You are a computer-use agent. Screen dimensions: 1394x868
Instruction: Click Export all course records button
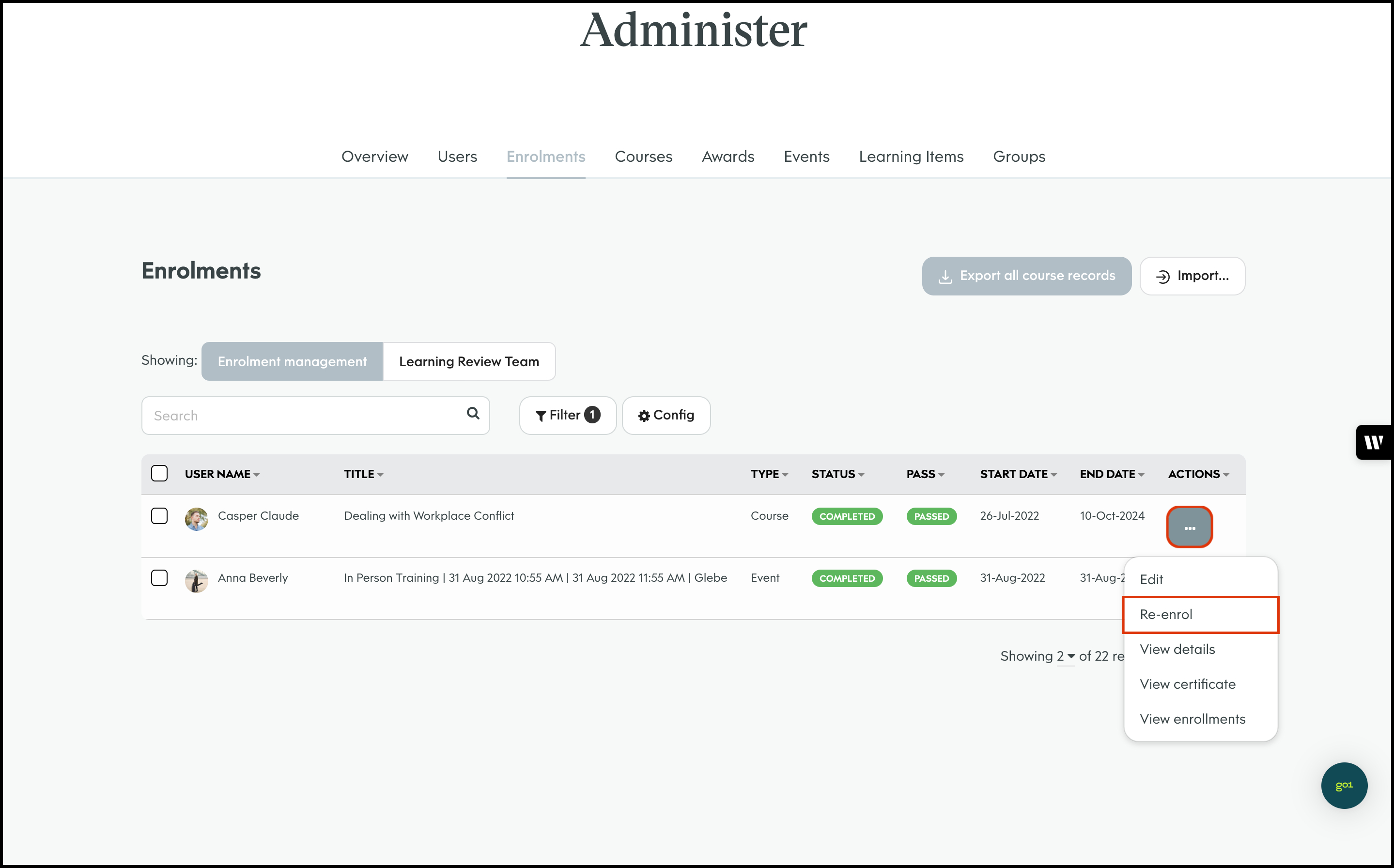click(1026, 276)
